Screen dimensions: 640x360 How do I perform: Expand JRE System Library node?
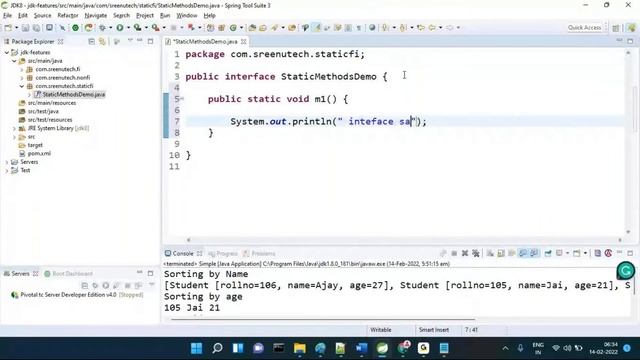14,128
